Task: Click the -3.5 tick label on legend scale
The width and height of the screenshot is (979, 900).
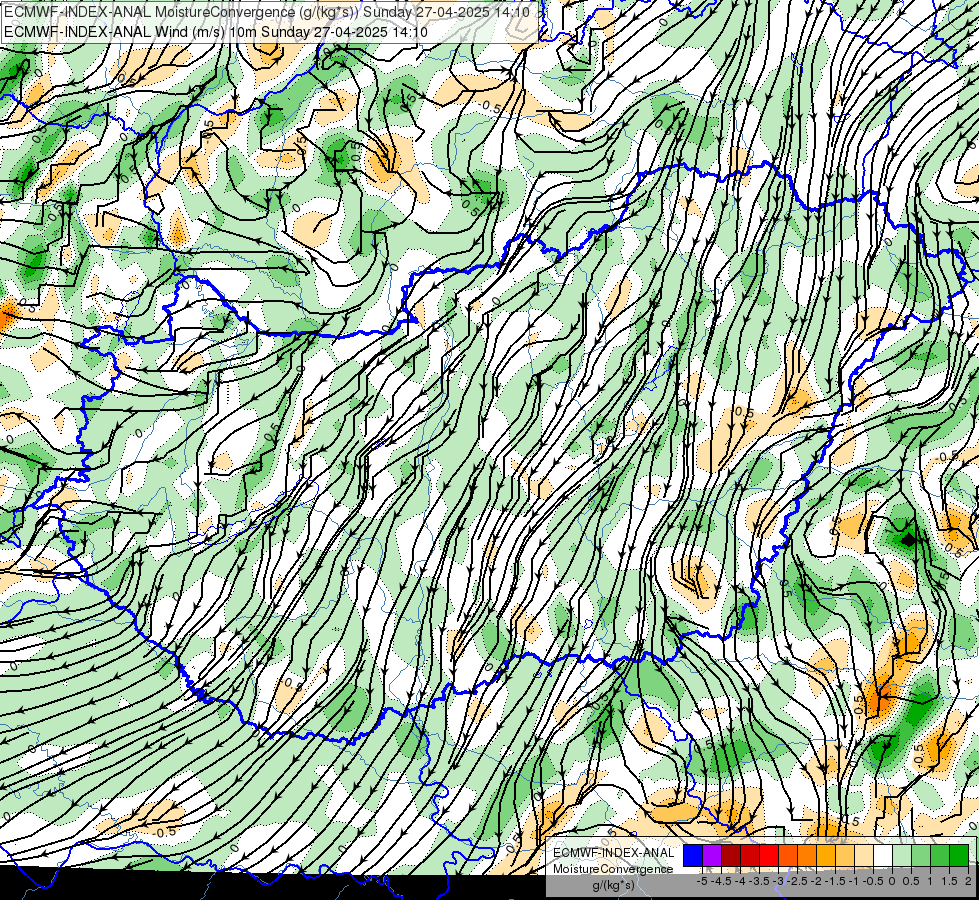Action: [759, 881]
